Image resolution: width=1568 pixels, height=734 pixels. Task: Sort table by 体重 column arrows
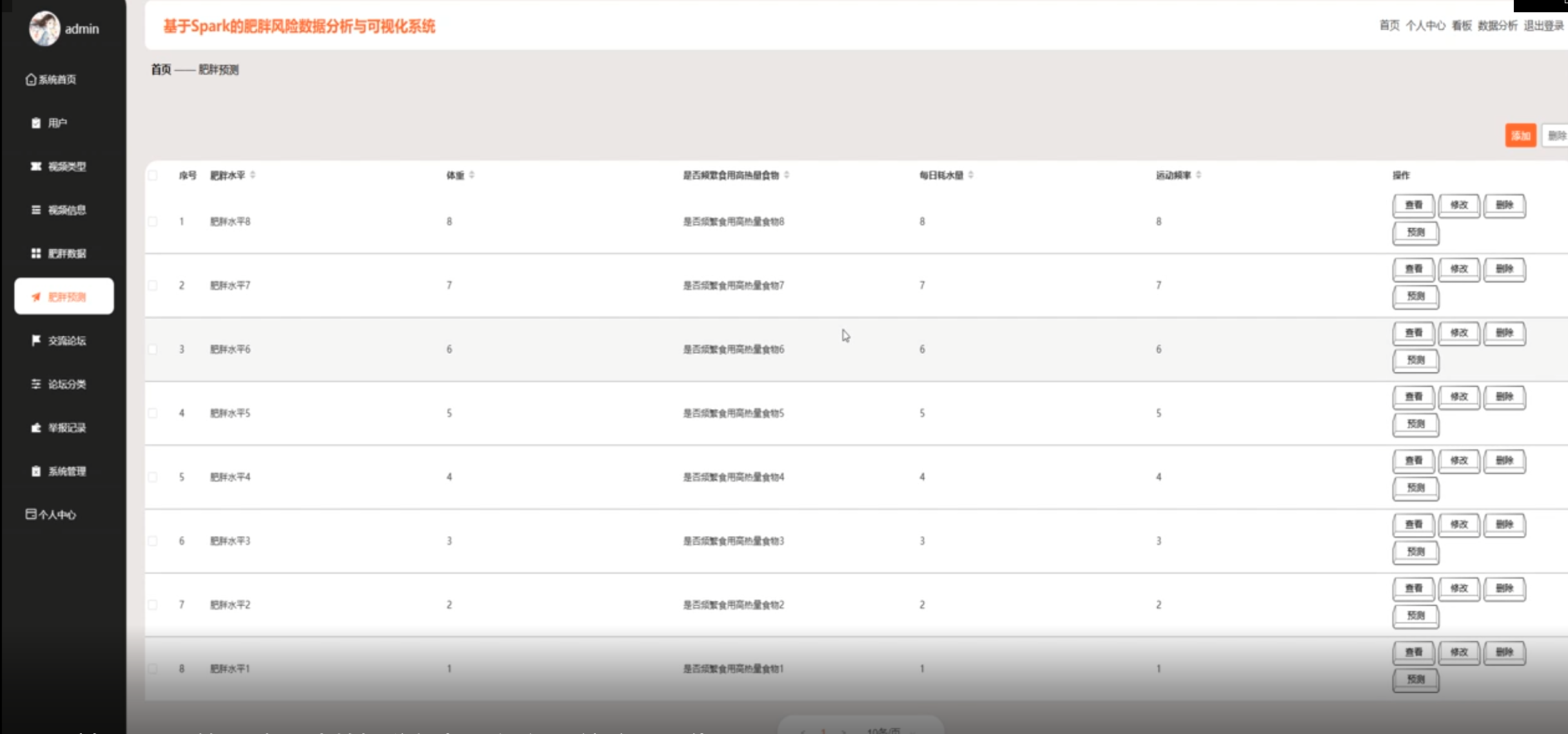click(472, 175)
